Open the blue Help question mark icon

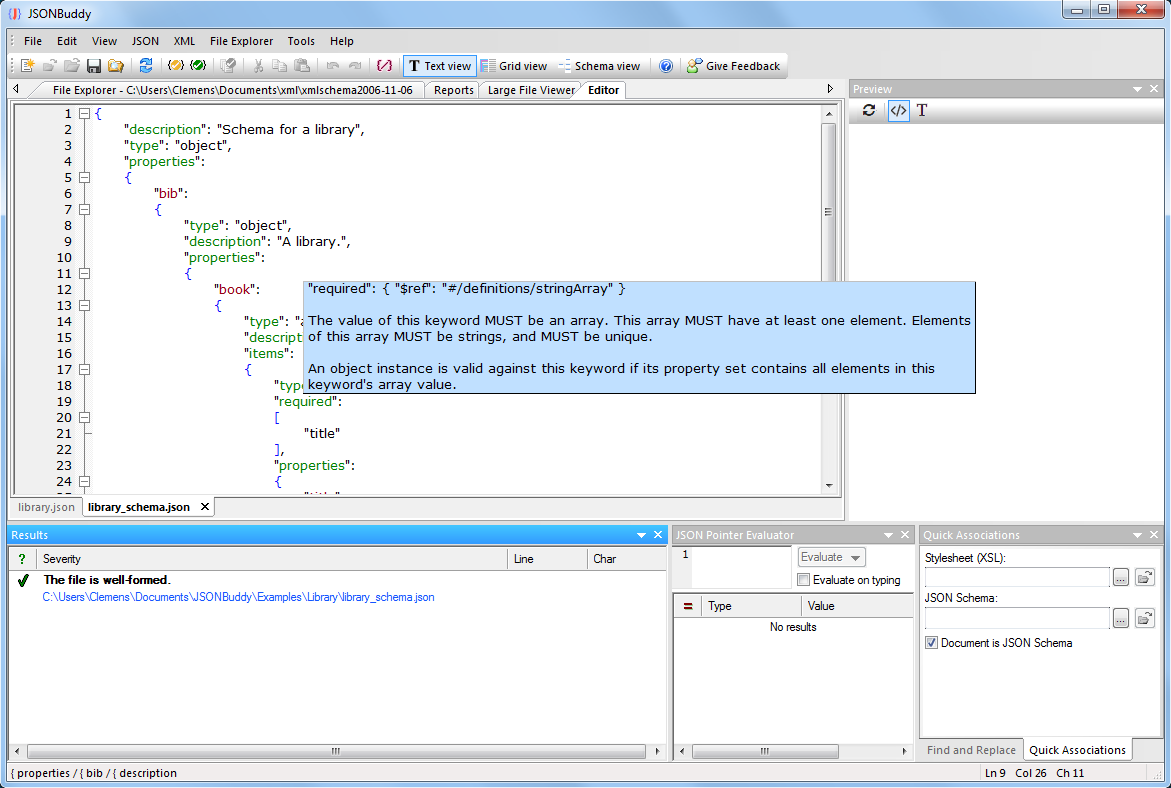(x=666, y=66)
